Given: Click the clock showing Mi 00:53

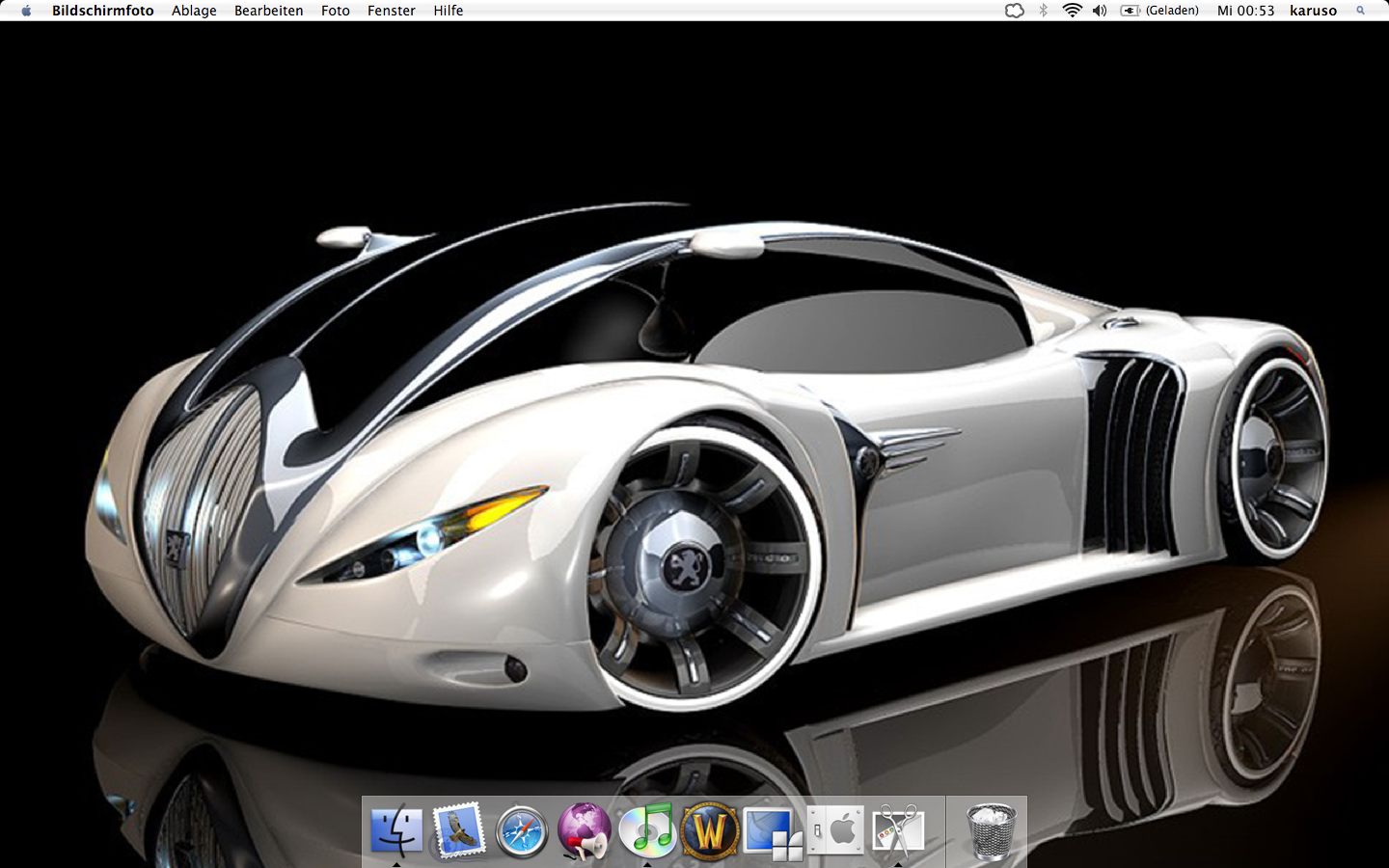Looking at the screenshot, I should click(1245, 11).
